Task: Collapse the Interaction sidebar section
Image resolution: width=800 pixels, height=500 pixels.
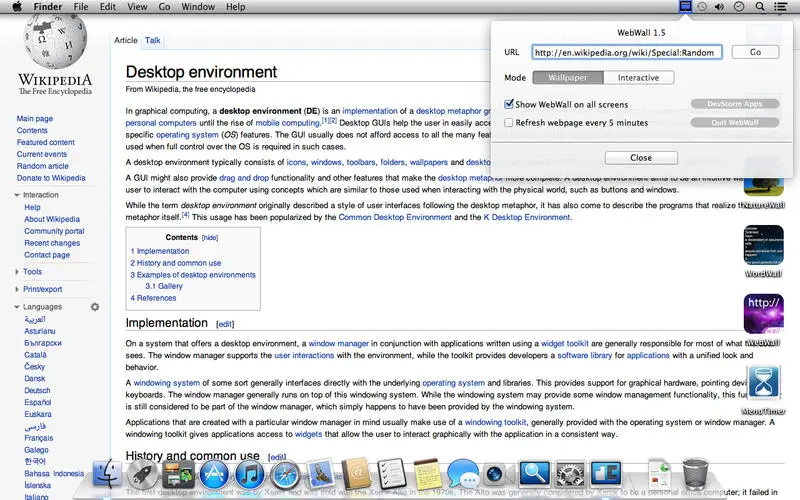Action: pyautogui.click(x=17, y=195)
